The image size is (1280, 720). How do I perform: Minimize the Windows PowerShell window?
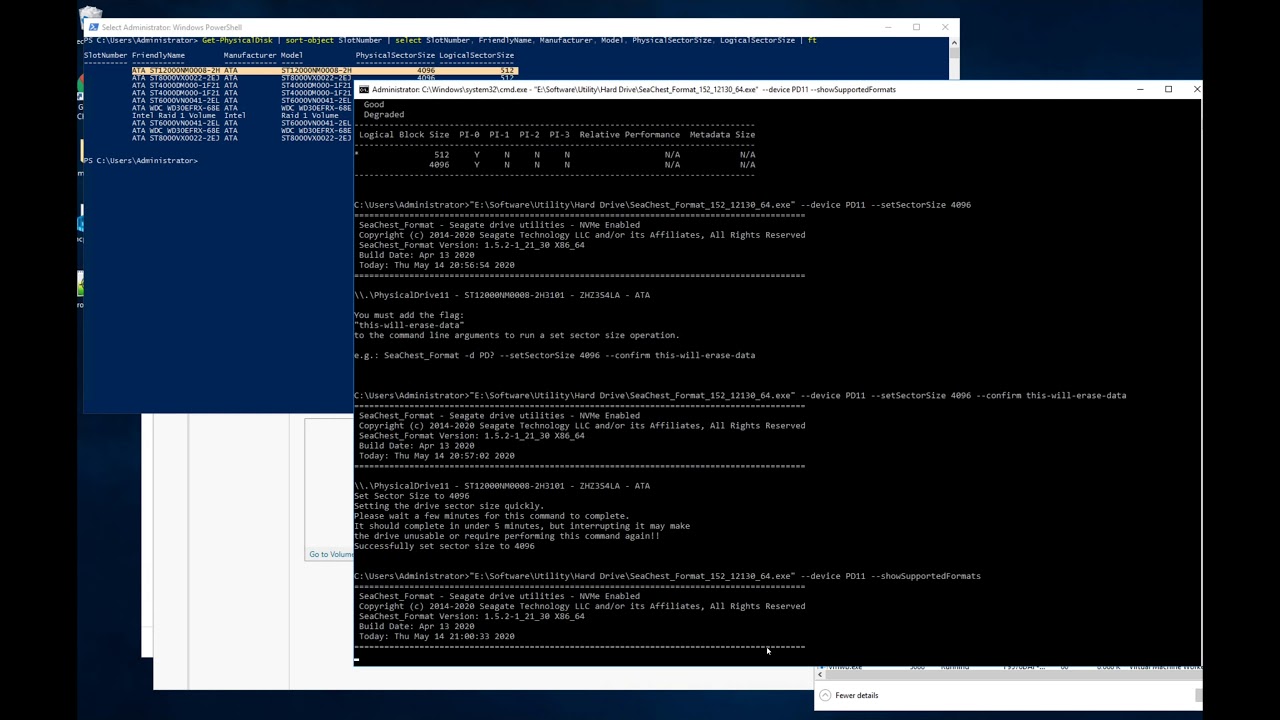888,27
